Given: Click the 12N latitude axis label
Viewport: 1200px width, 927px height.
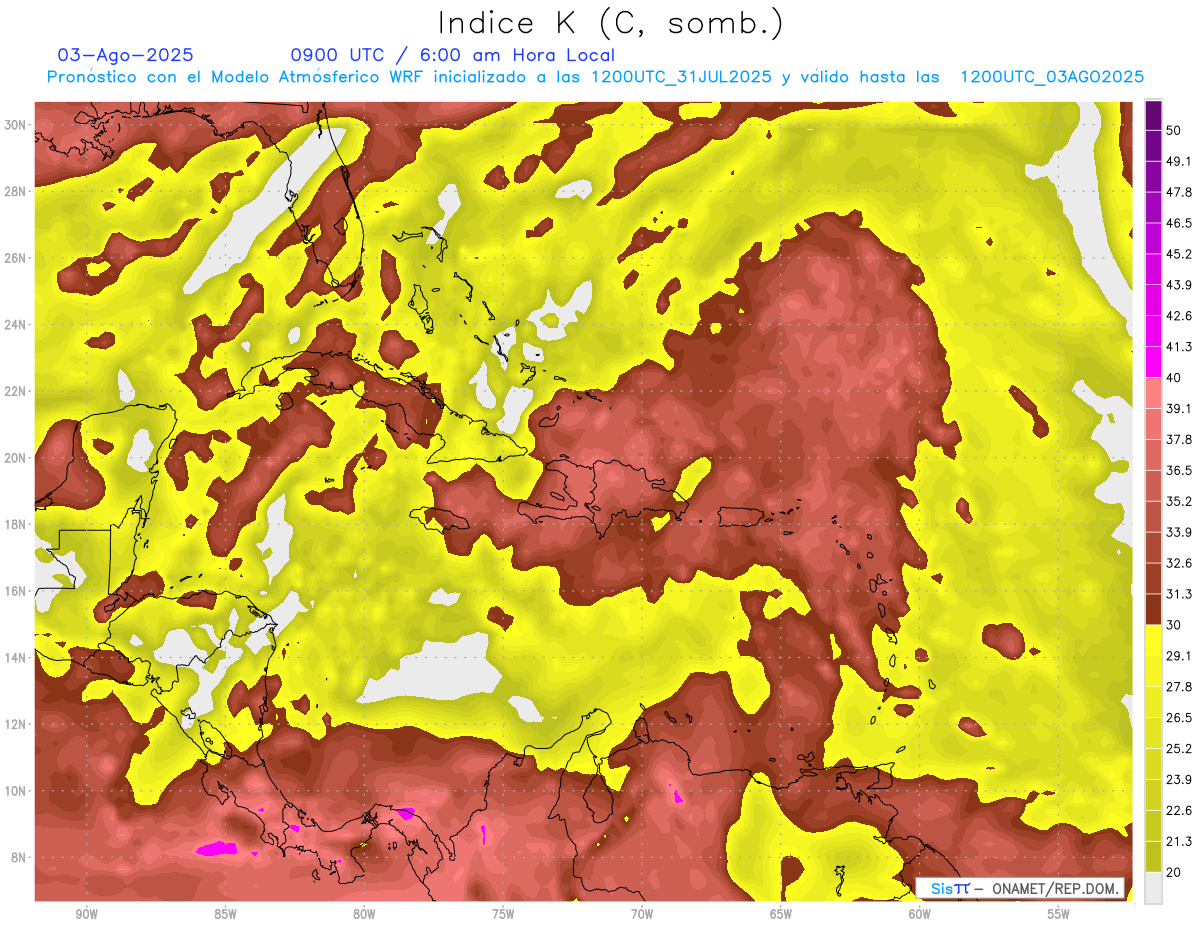Looking at the screenshot, I should pos(16,724).
